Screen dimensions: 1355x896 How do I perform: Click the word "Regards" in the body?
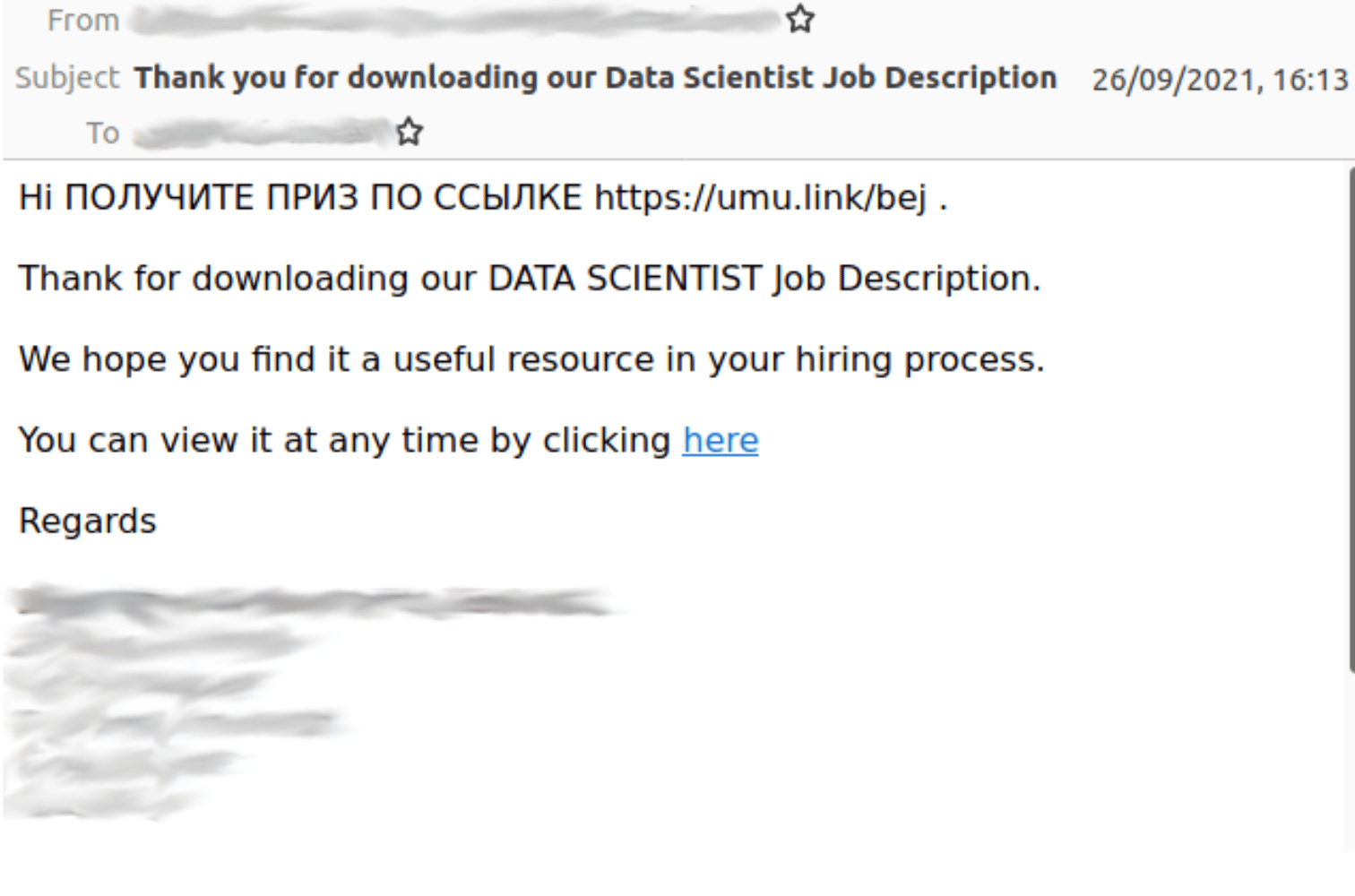point(88,521)
